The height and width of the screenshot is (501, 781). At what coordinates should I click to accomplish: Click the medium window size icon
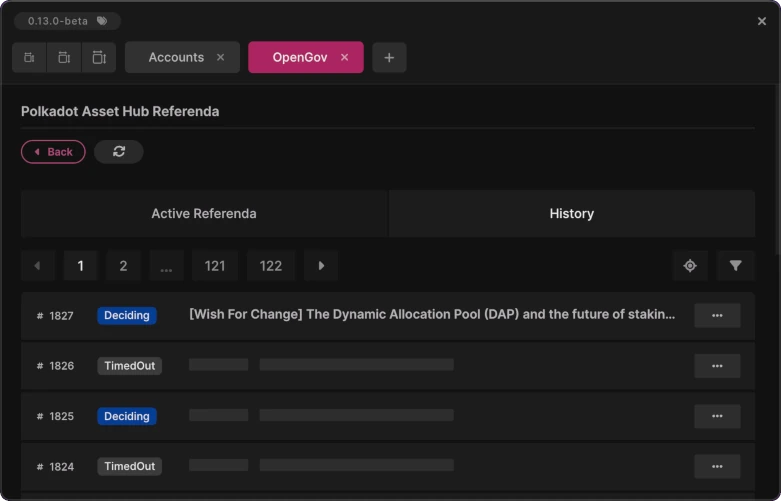click(x=64, y=58)
